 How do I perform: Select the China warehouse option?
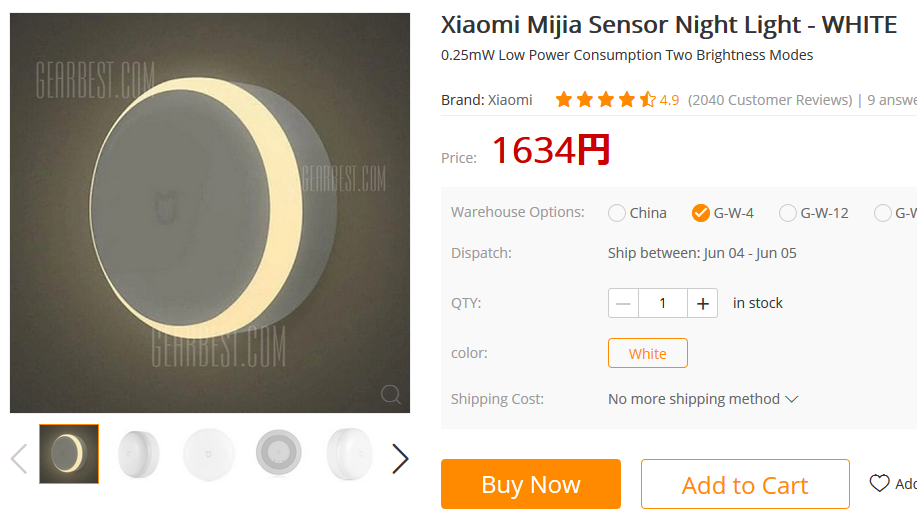(x=617, y=213)
